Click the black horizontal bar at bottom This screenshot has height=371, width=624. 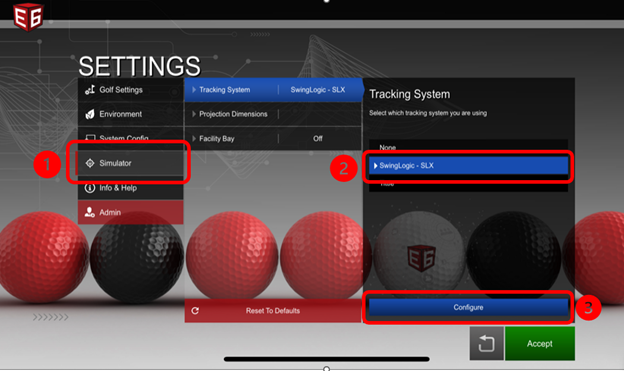(x=326, y=359)
